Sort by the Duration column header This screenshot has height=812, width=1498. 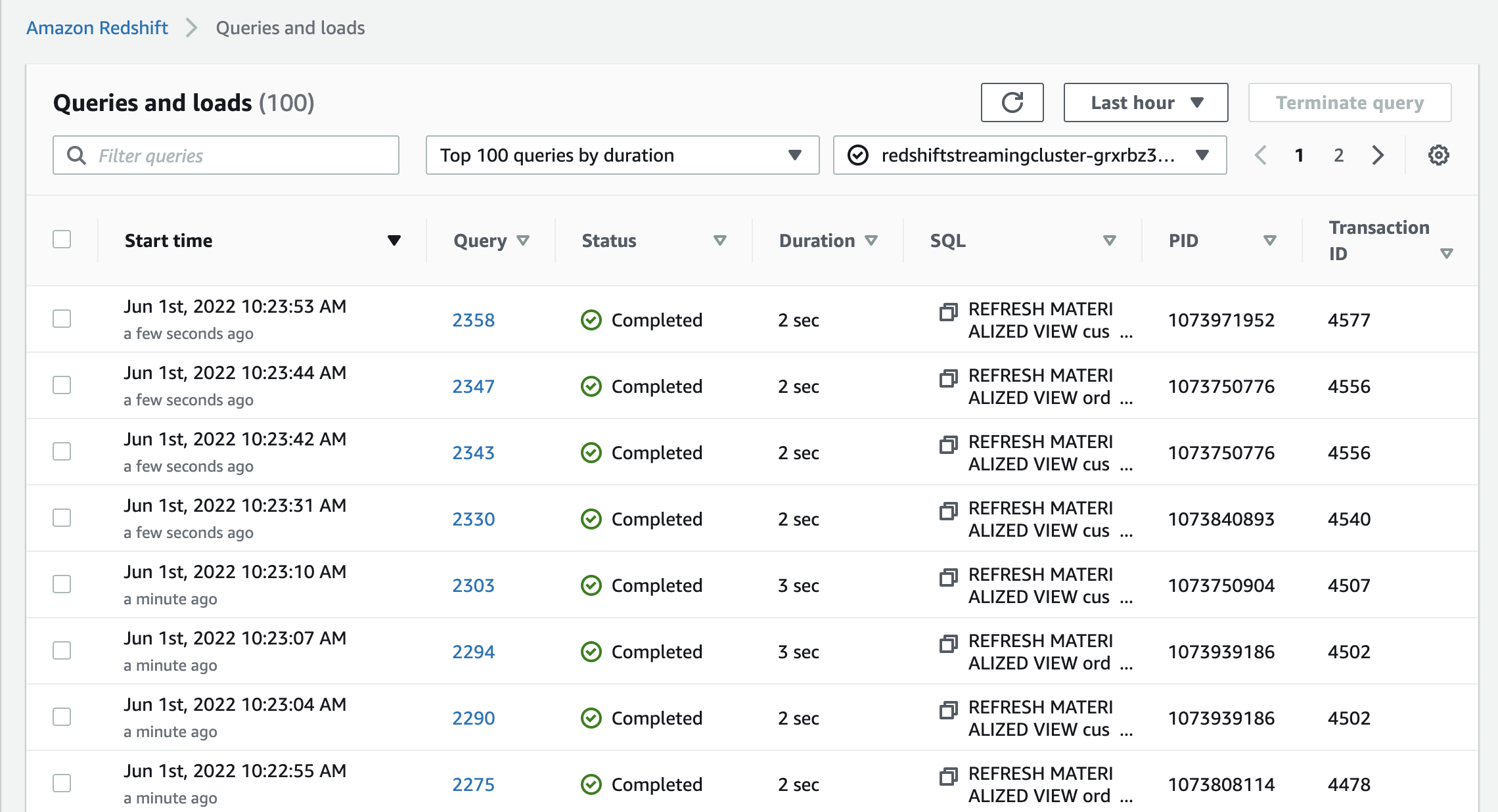tap(817, 240)
